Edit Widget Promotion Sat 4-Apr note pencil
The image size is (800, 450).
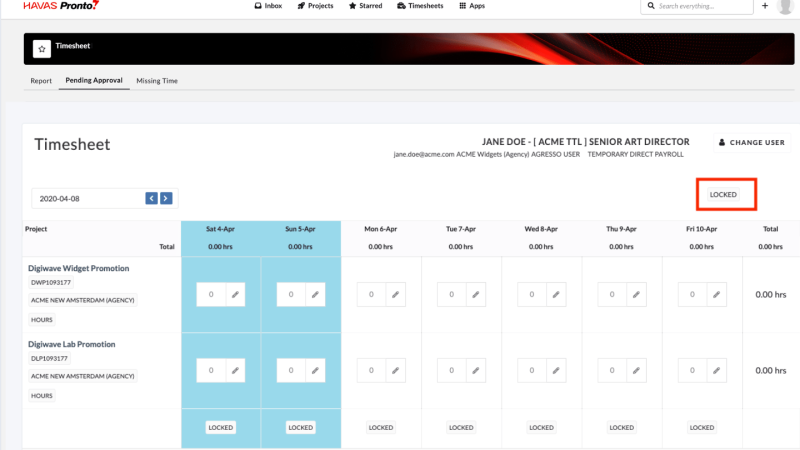coord(235,294)
